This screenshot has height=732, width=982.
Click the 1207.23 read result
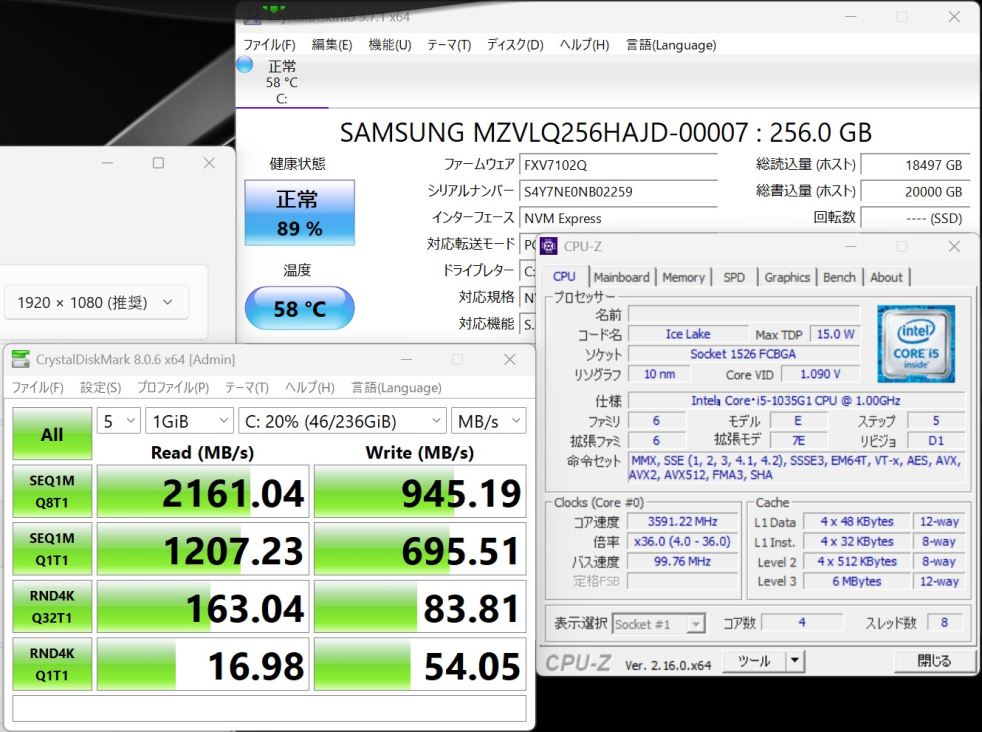[x=203, y=549]
